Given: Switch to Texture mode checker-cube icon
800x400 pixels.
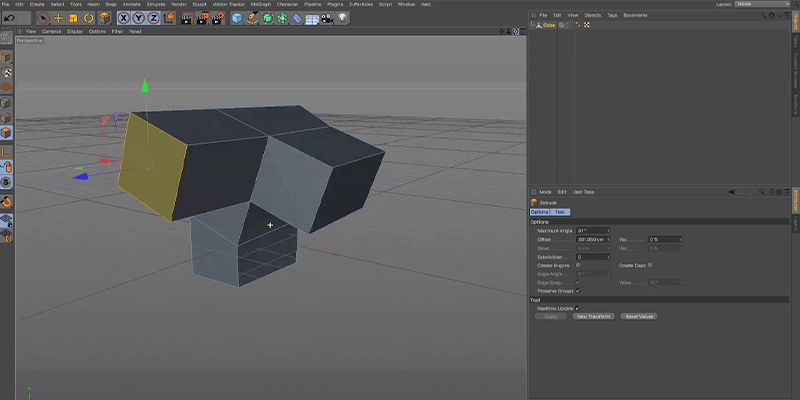Looking at the screenshot, I should (x=6, y=72).
